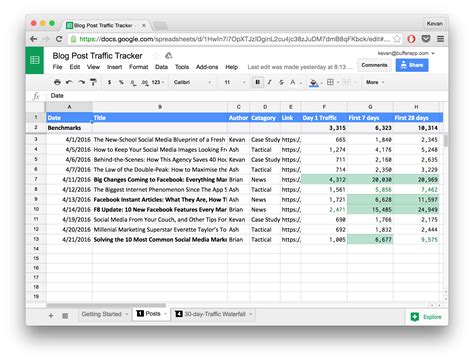
Task: Open the Chrome hamburger menu
Action: point(440,39)
